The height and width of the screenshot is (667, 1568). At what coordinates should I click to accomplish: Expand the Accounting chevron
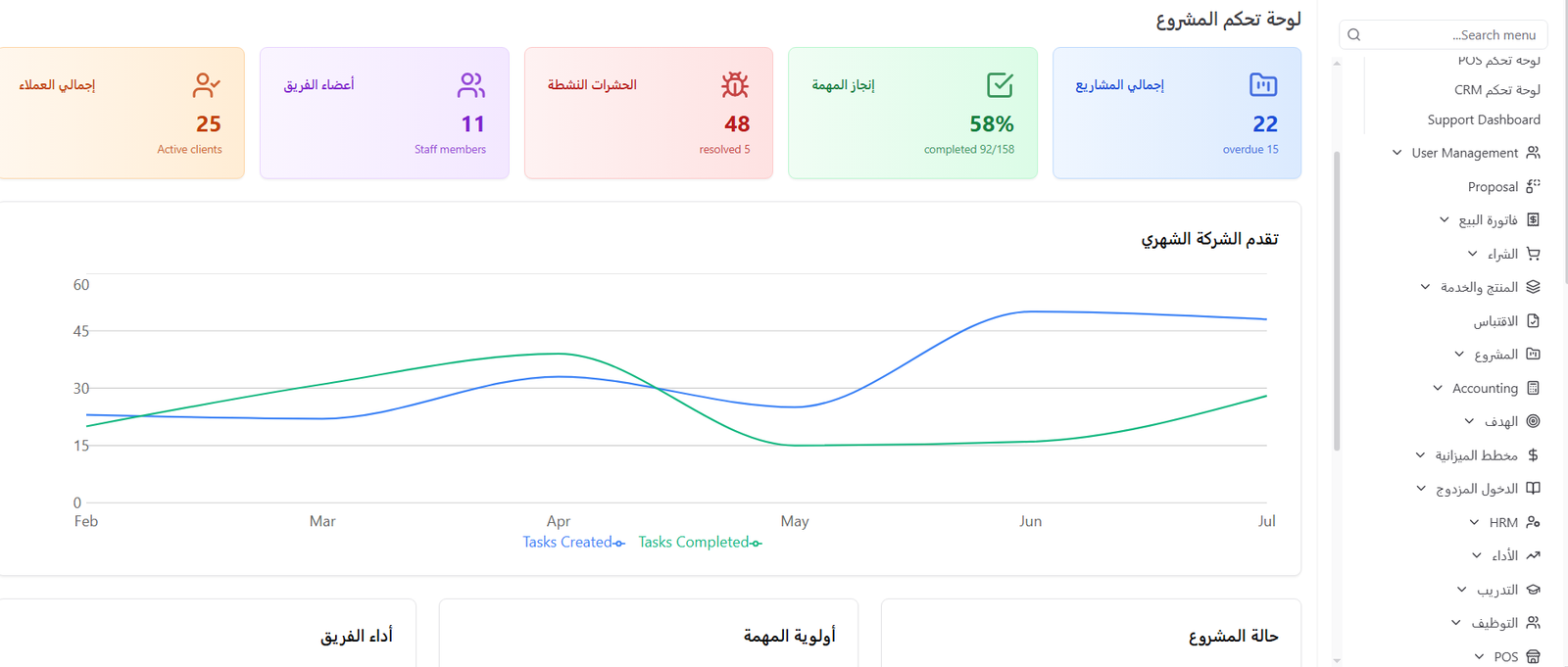(1438, 388)
